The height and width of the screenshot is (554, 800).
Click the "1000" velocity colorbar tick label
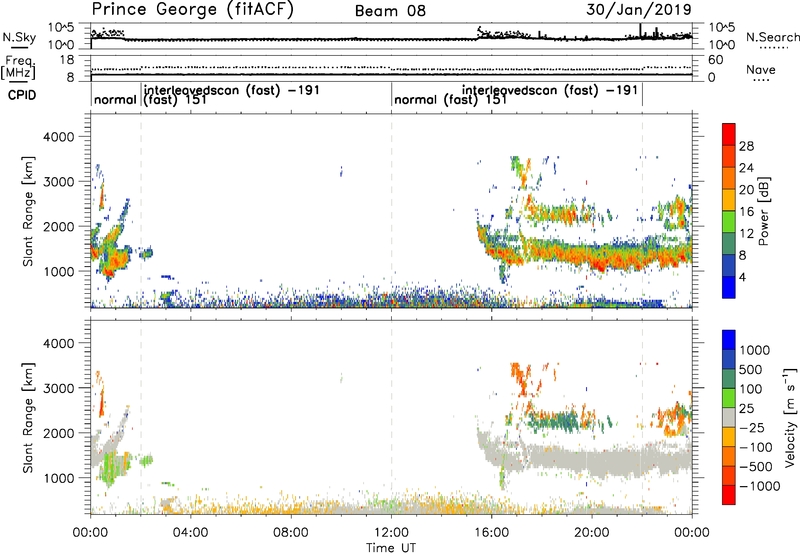(x=755, y=350)
